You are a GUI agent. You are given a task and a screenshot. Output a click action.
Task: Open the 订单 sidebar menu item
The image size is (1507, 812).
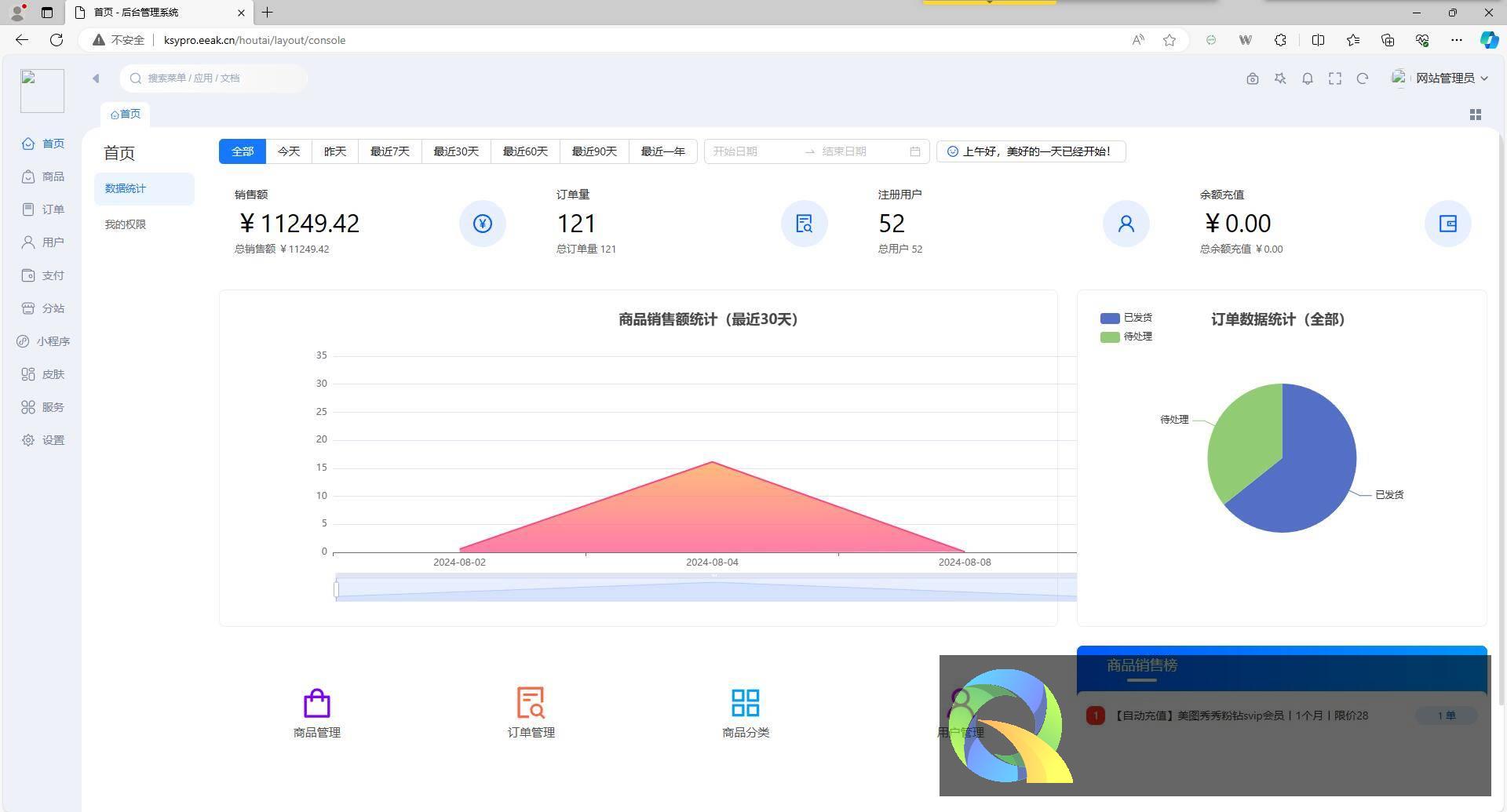(42, 209)
